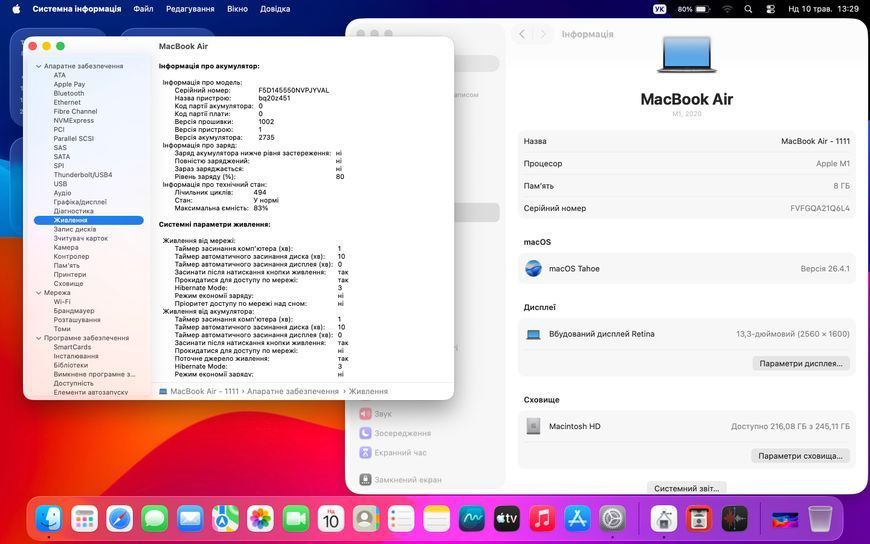Launch FaceTime from the dock
The width and height of the screenshot is (870, 544).
(296, 520)
